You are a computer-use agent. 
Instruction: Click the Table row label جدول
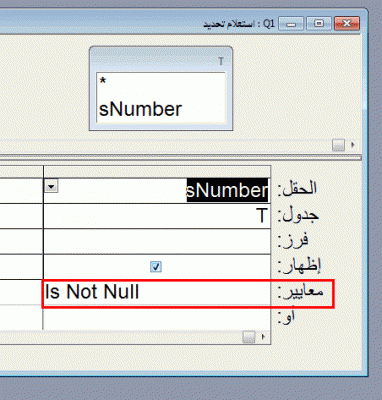point(298,216)
